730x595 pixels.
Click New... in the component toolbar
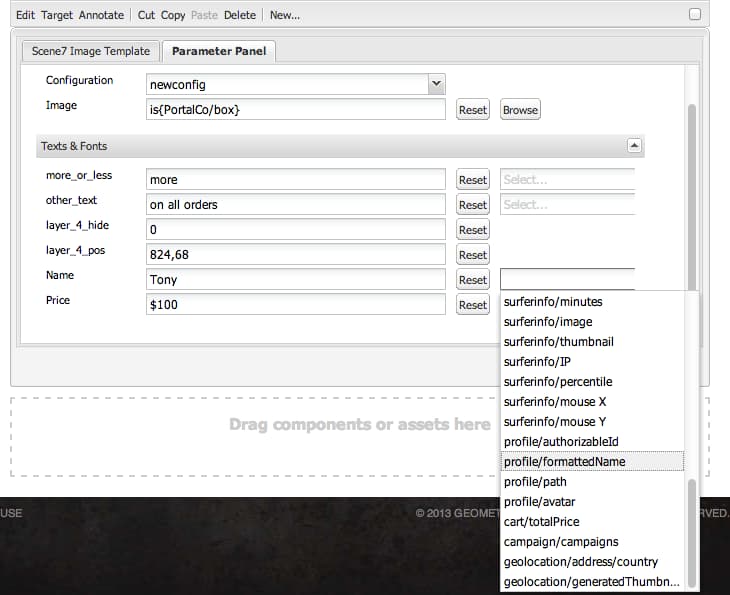pyautogui.click(x=284, y=15)
